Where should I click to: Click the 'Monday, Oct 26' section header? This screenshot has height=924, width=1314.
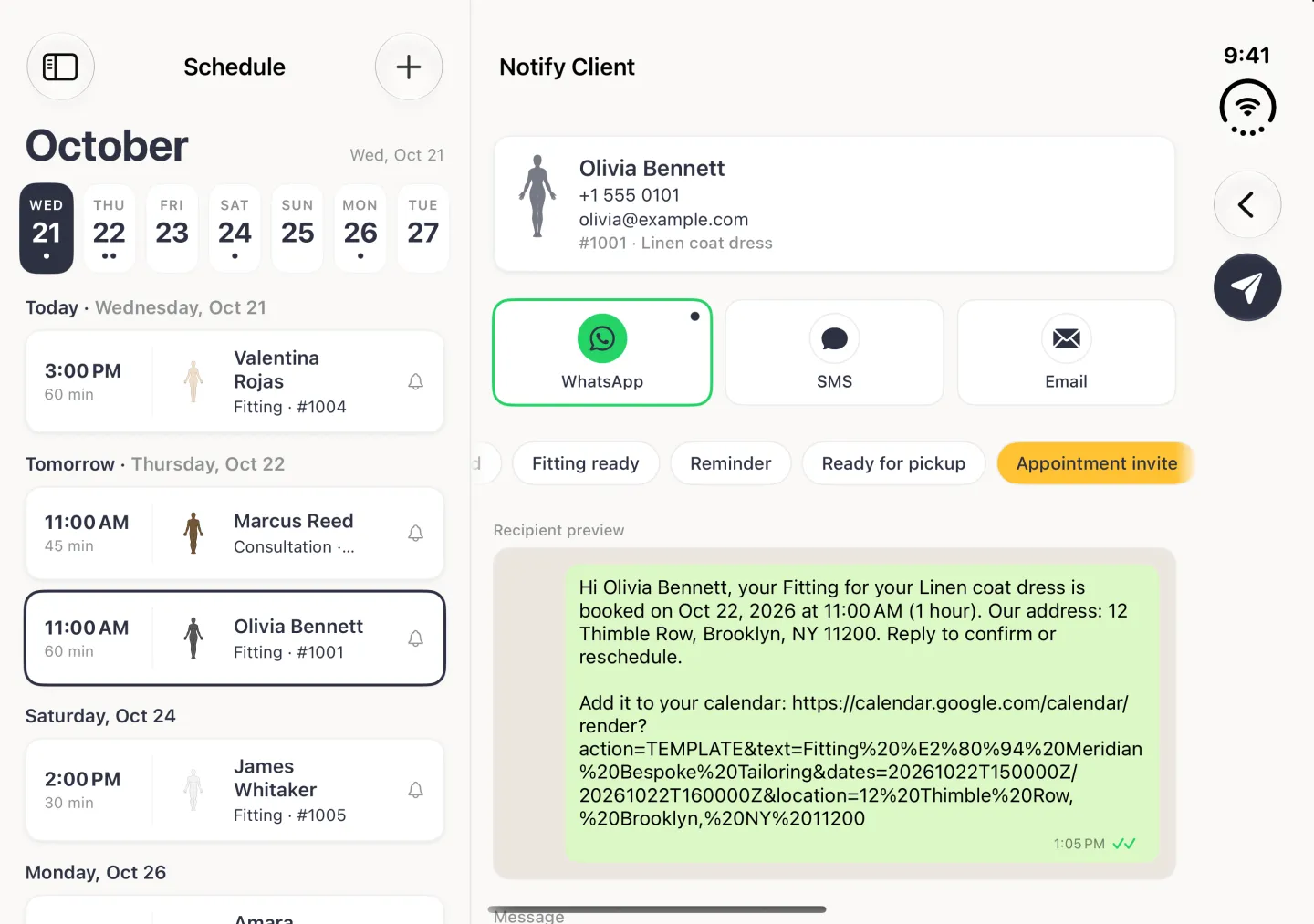tap(96, 873)
